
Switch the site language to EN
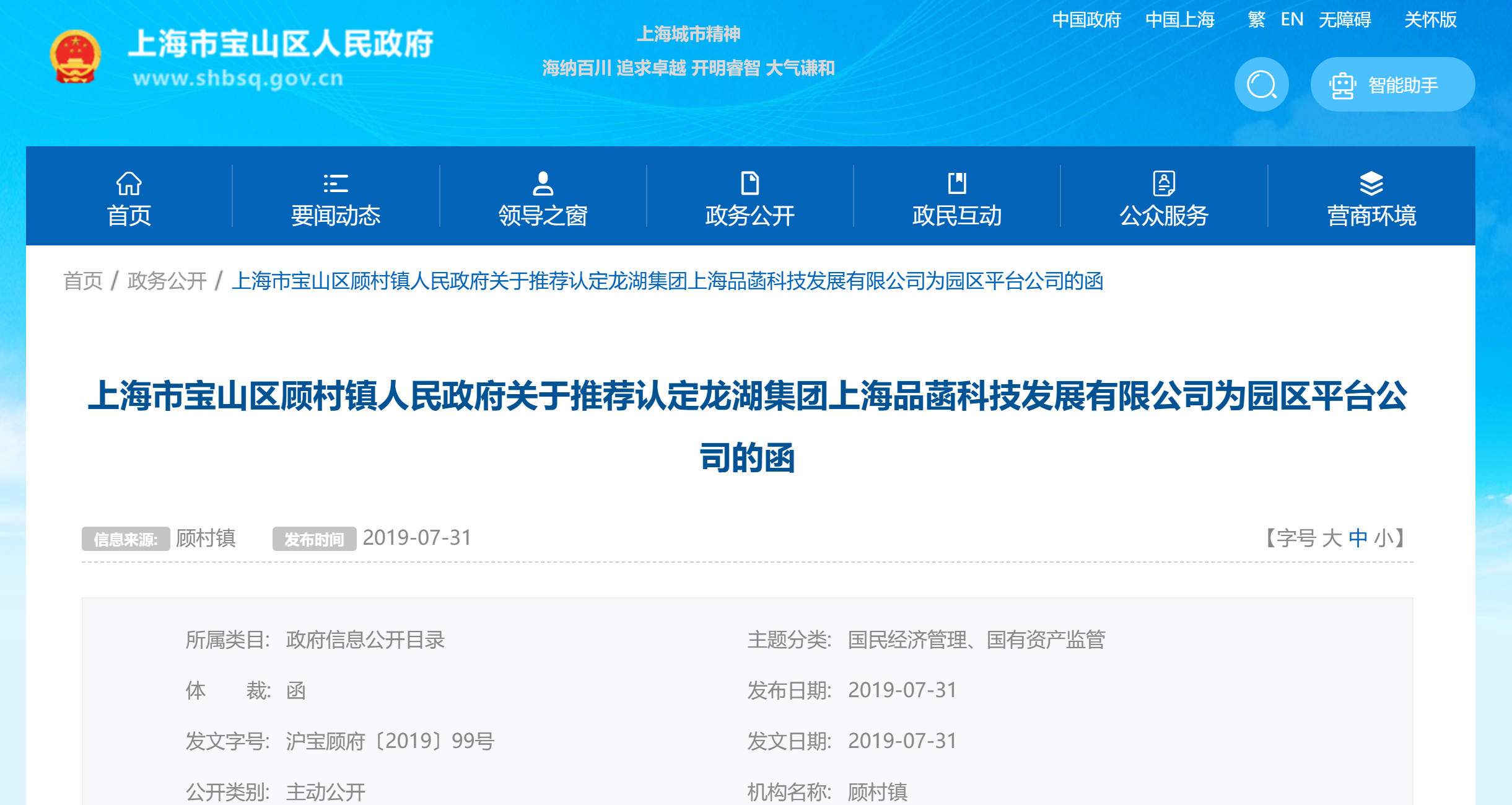1292,20
